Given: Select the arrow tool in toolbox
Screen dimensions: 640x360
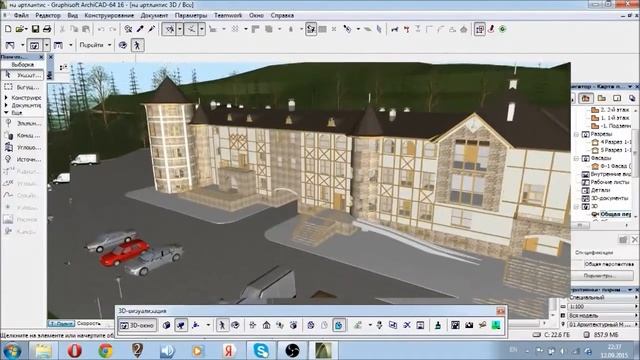Looking at the screenshot, I should click(23, 75).
